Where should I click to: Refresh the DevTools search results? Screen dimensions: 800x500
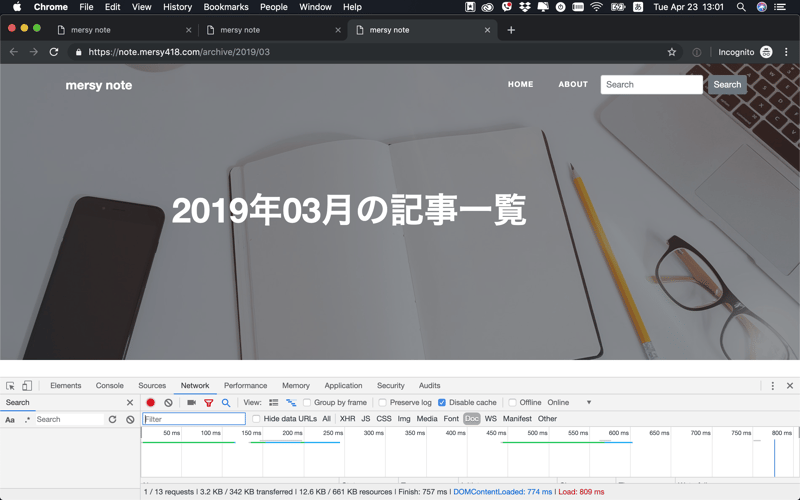coord(113,420)
